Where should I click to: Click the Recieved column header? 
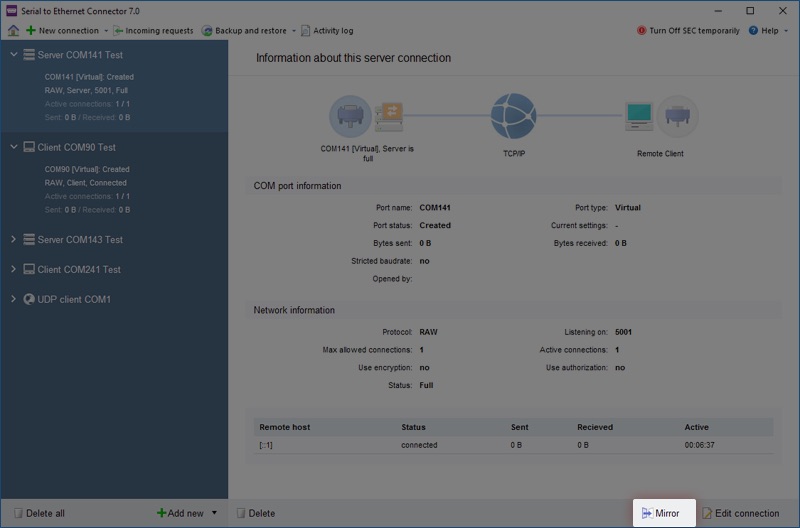coord(595,427)
